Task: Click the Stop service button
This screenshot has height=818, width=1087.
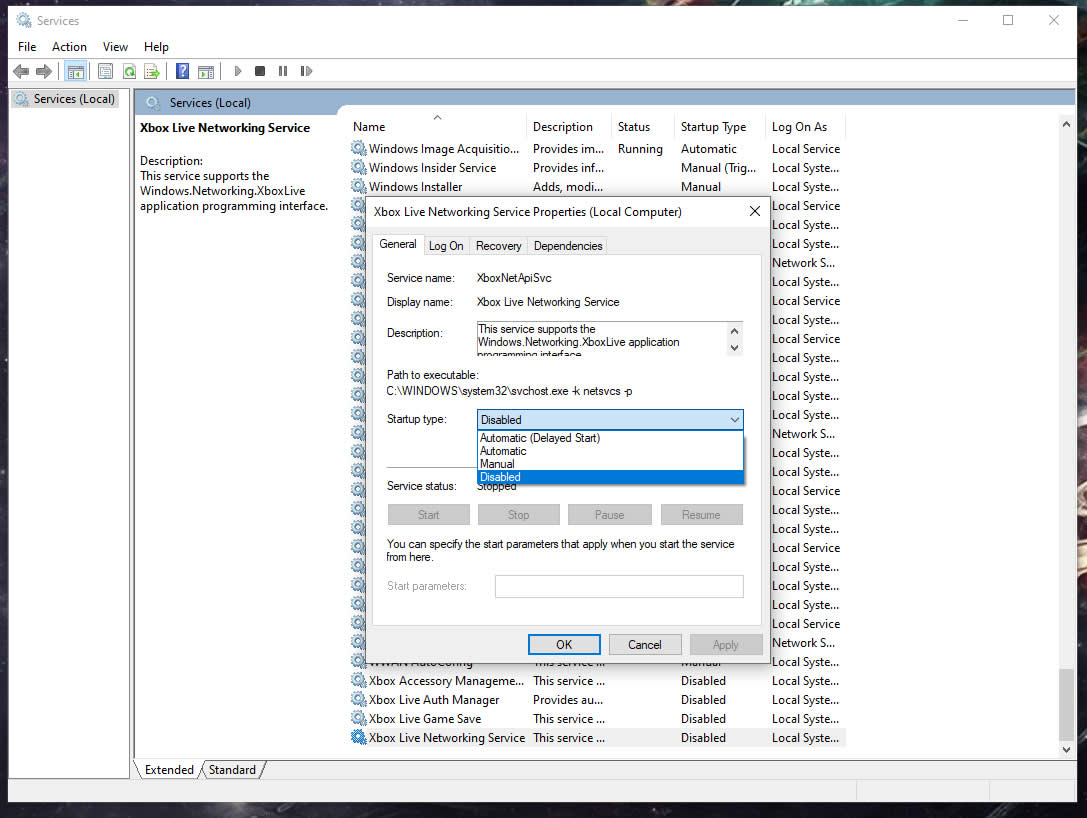Action: 519,514
